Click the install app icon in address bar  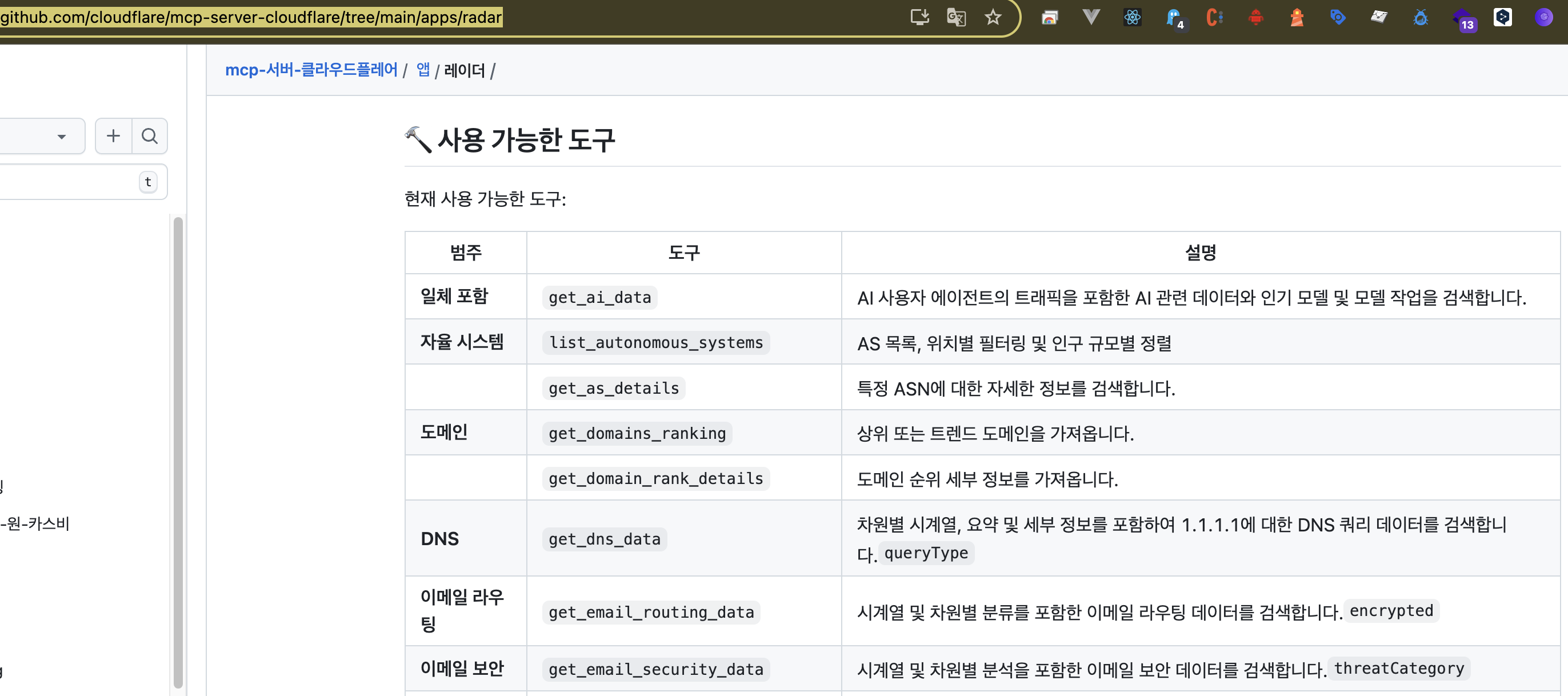tap(919, 17)
